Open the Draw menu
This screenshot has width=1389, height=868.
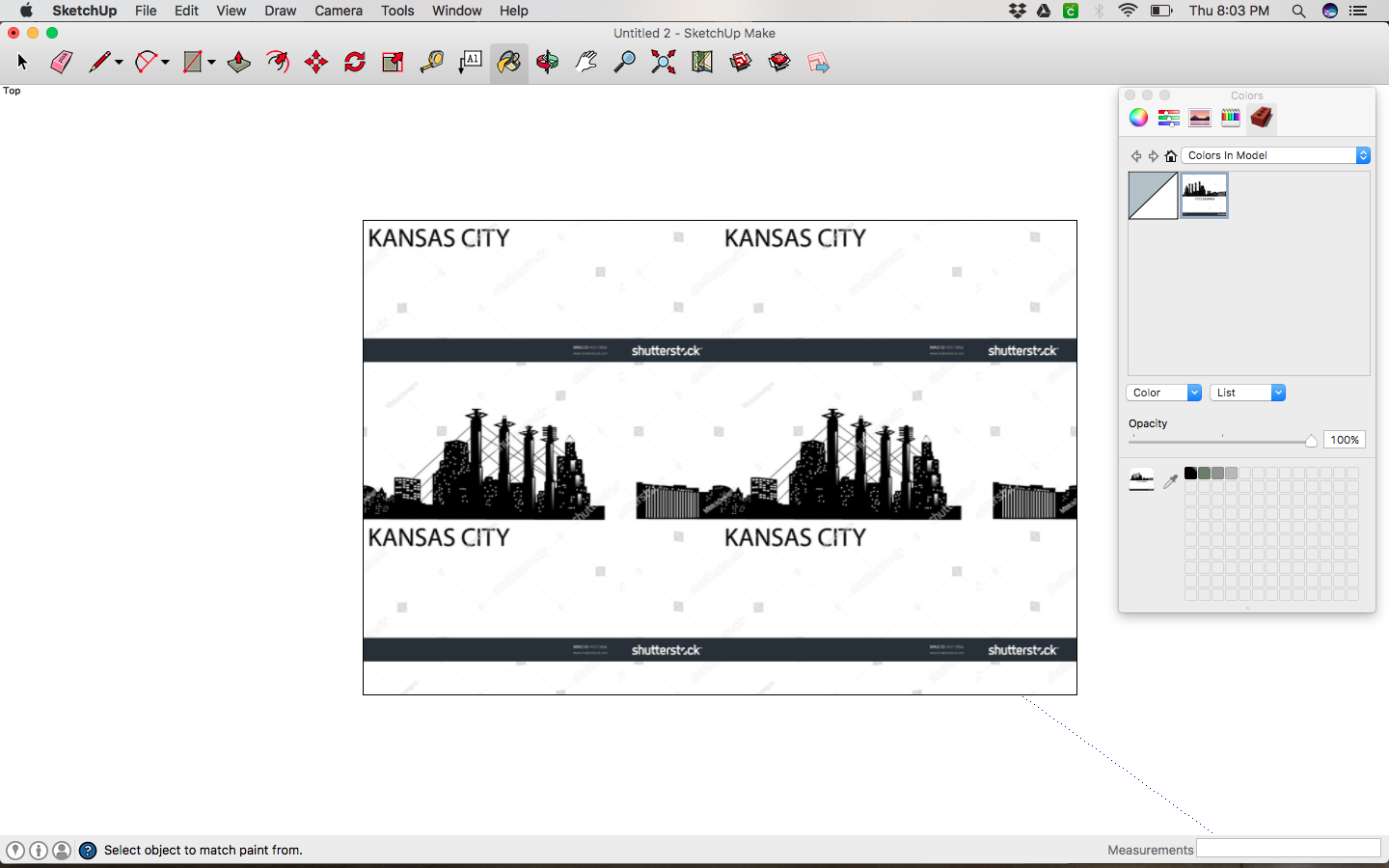tap(281, 11)
